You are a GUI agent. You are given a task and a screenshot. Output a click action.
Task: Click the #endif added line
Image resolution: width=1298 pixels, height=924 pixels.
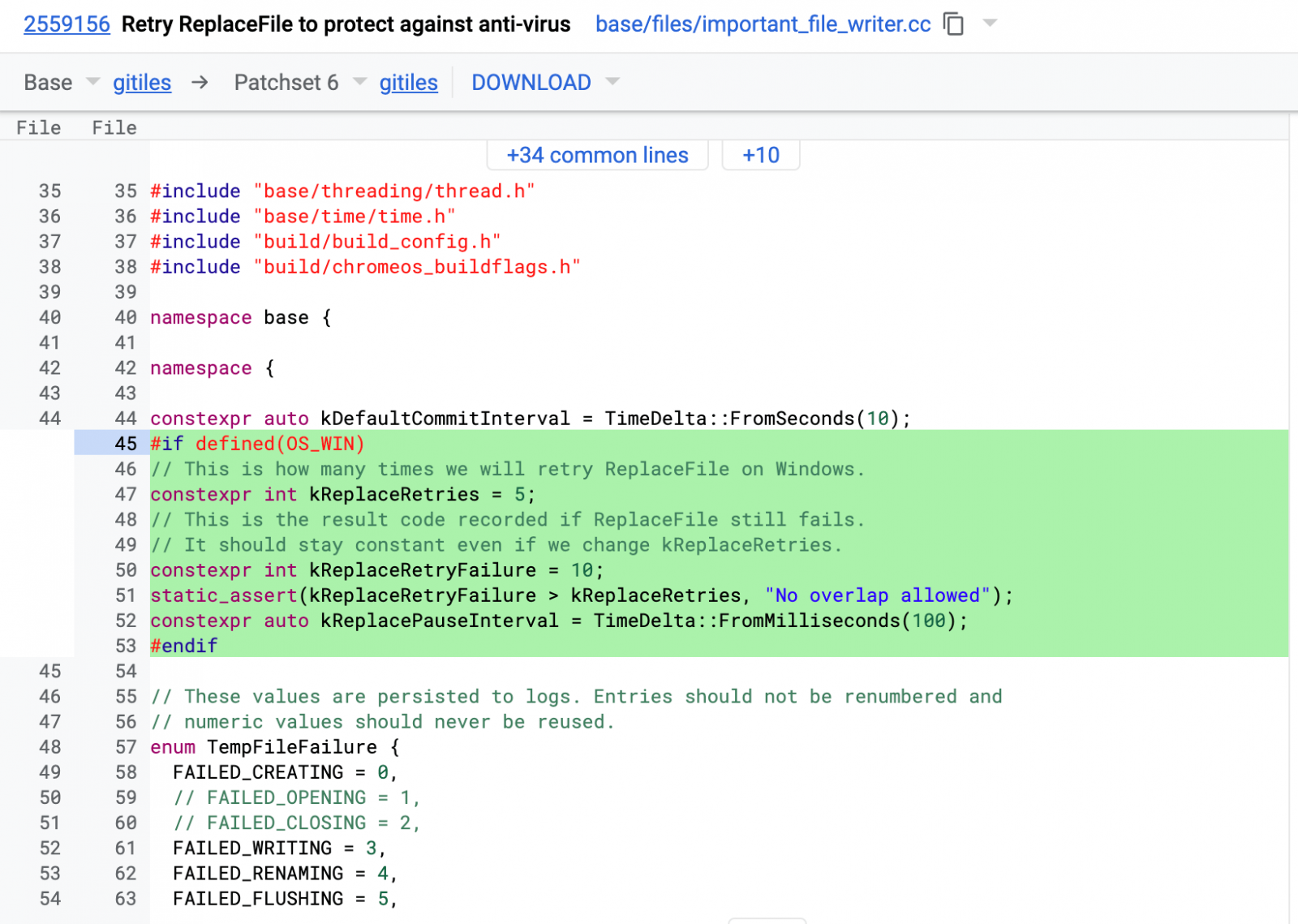(184, 646)
